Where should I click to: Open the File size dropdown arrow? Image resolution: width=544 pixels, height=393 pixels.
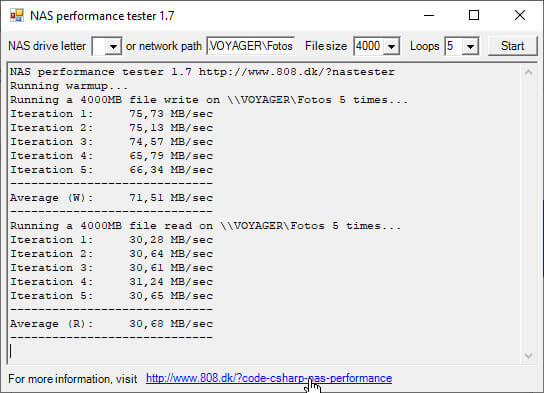391,46
